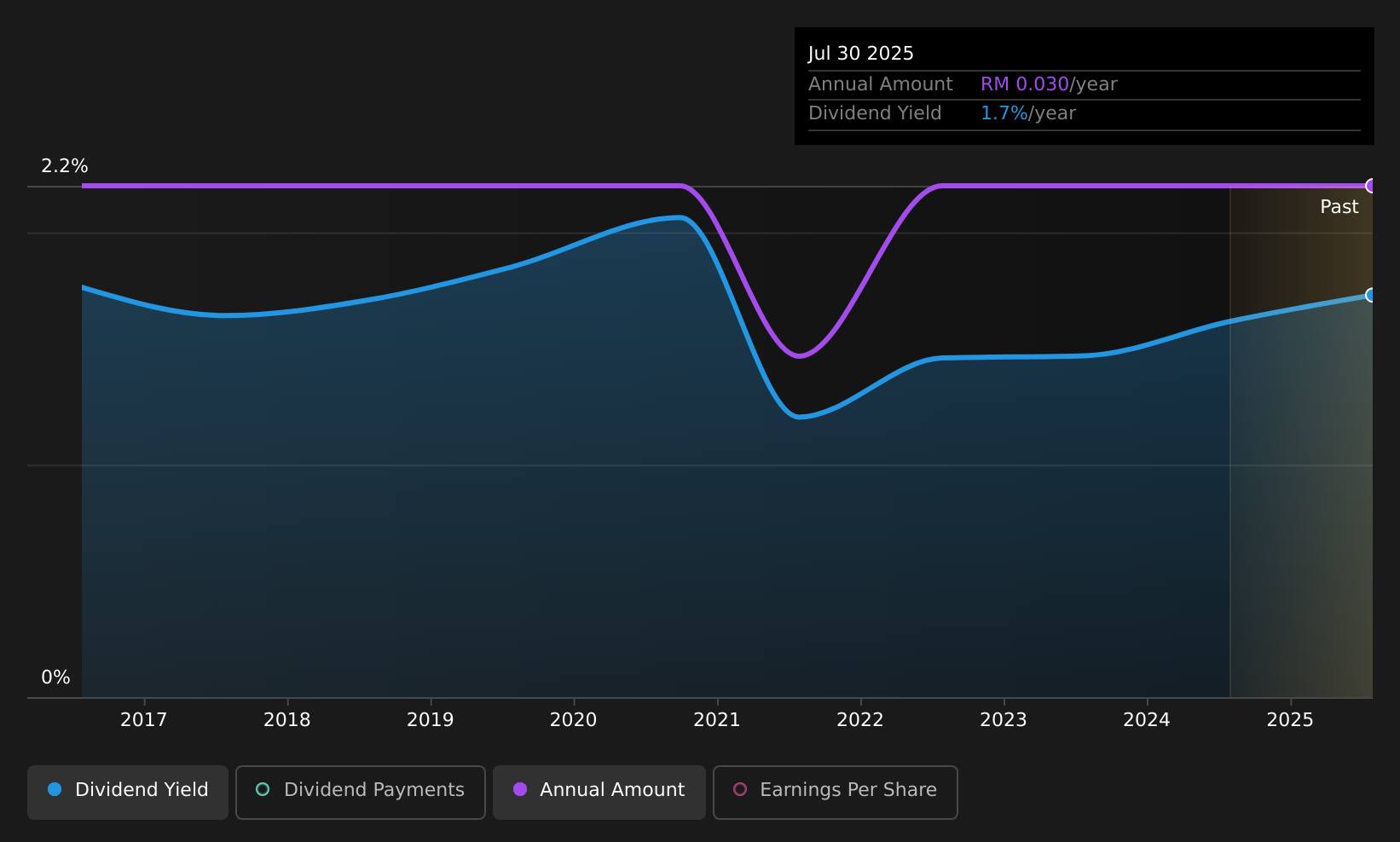Click the 'RM 0.030/year' tooltip value

point(1049,84)
